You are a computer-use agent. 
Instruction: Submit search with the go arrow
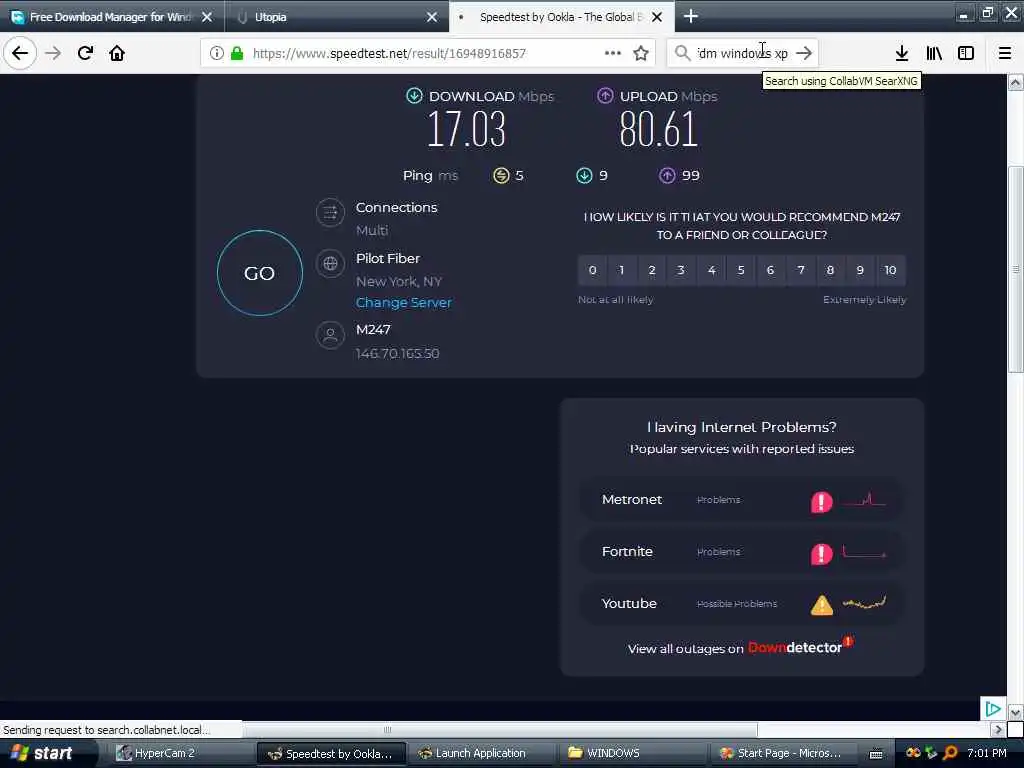pos(804,53)
